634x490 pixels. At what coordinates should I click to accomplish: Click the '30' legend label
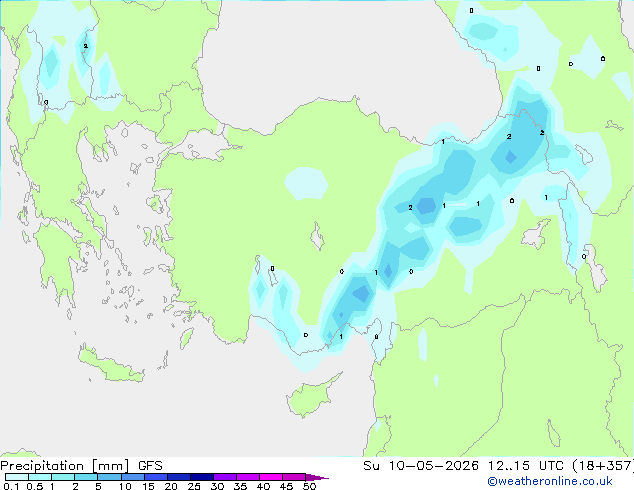point(217,486)
